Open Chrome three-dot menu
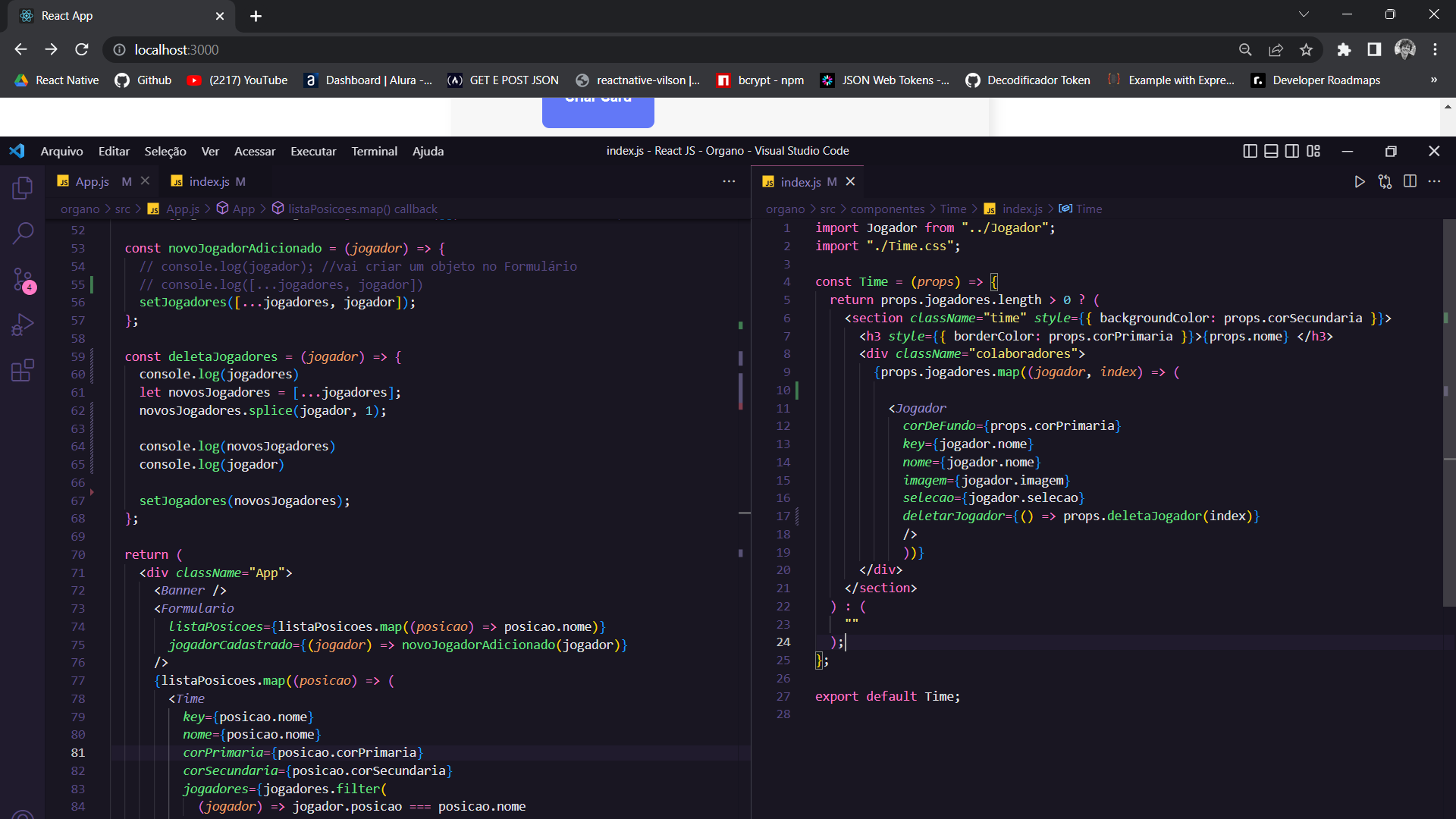Viewport: 1456px width, 819px height. click(1435, 49)
